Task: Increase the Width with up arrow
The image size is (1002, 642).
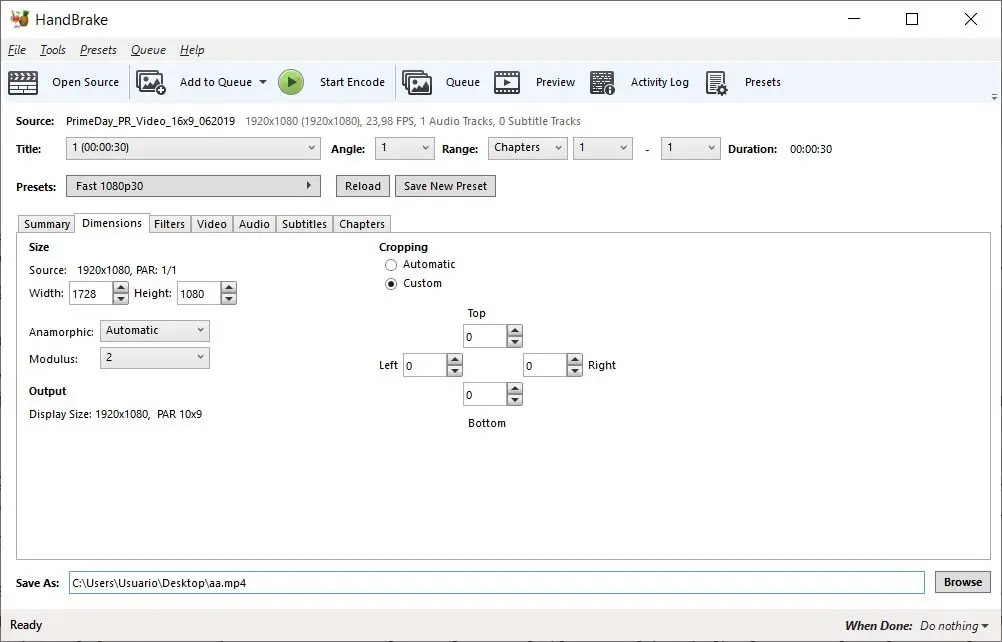Action: tap(120, 287)
